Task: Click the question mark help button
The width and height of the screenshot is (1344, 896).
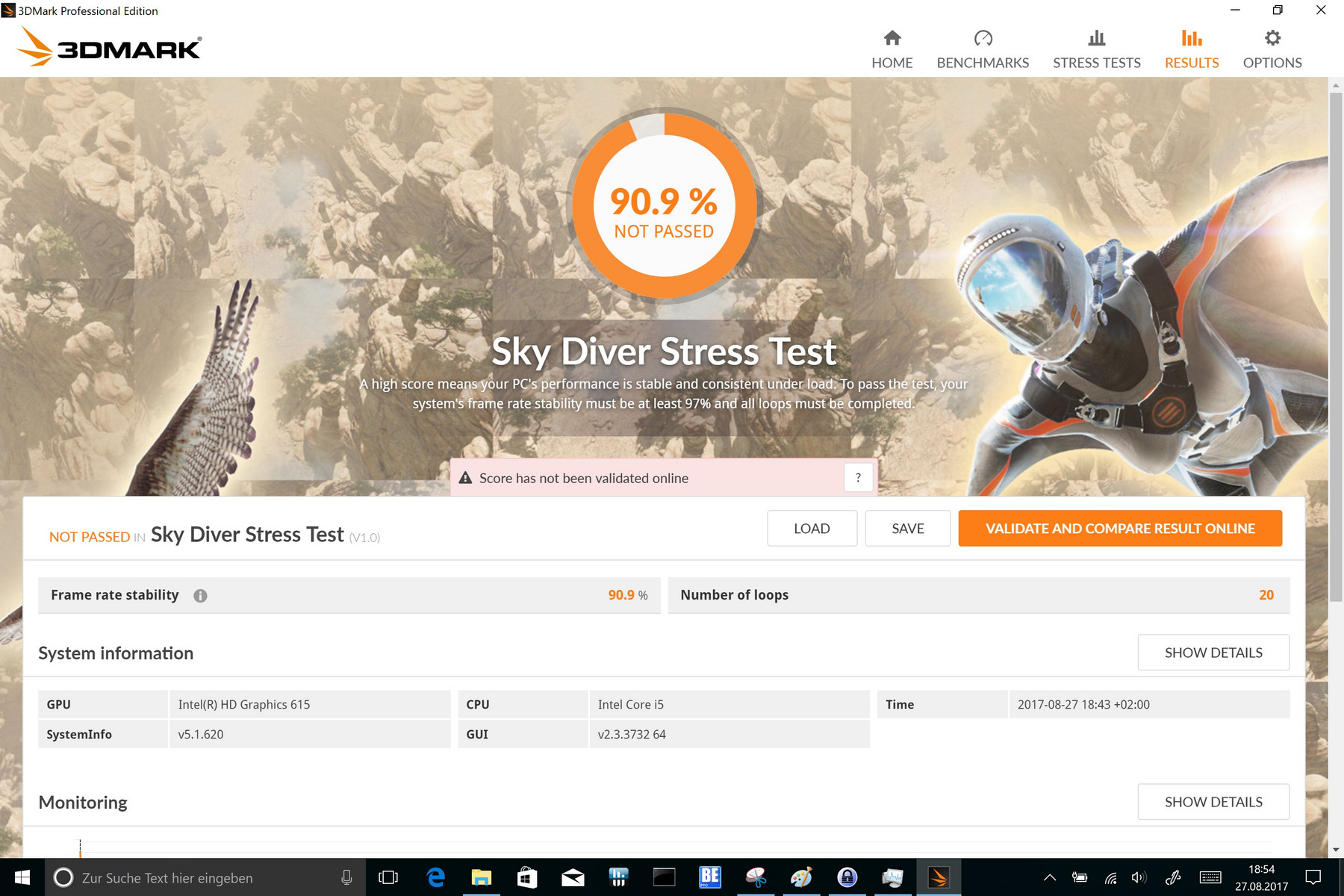Action: [858, 478]
